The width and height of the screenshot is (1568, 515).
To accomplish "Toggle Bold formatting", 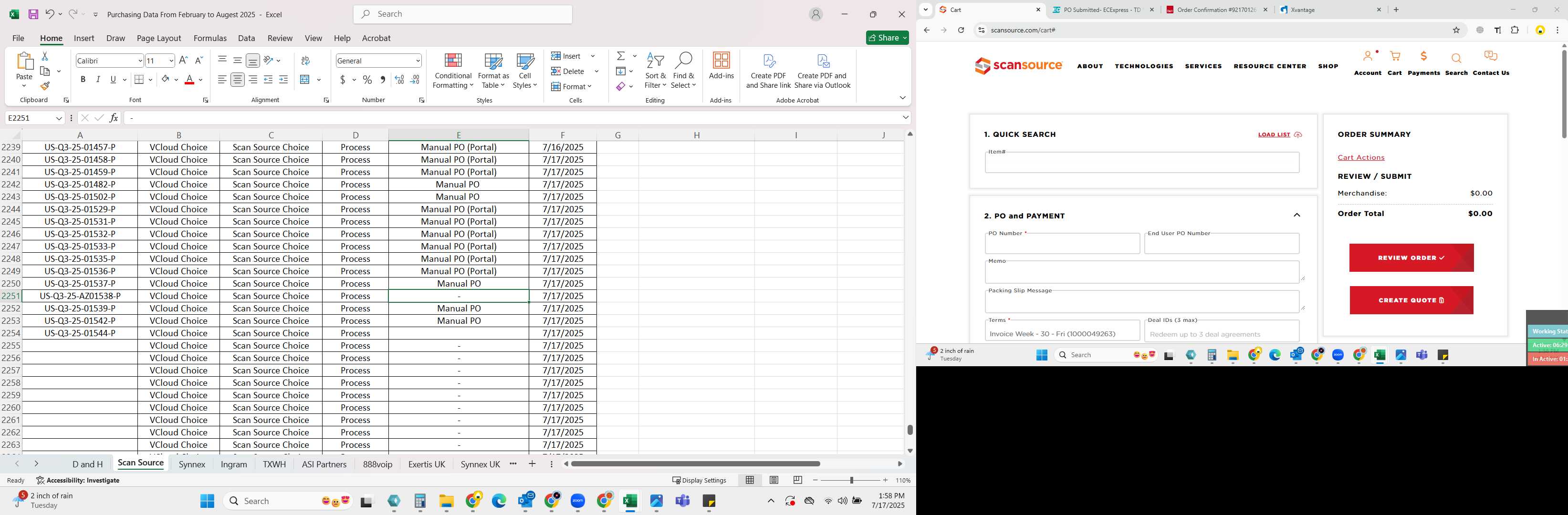I will pos(83,80).
